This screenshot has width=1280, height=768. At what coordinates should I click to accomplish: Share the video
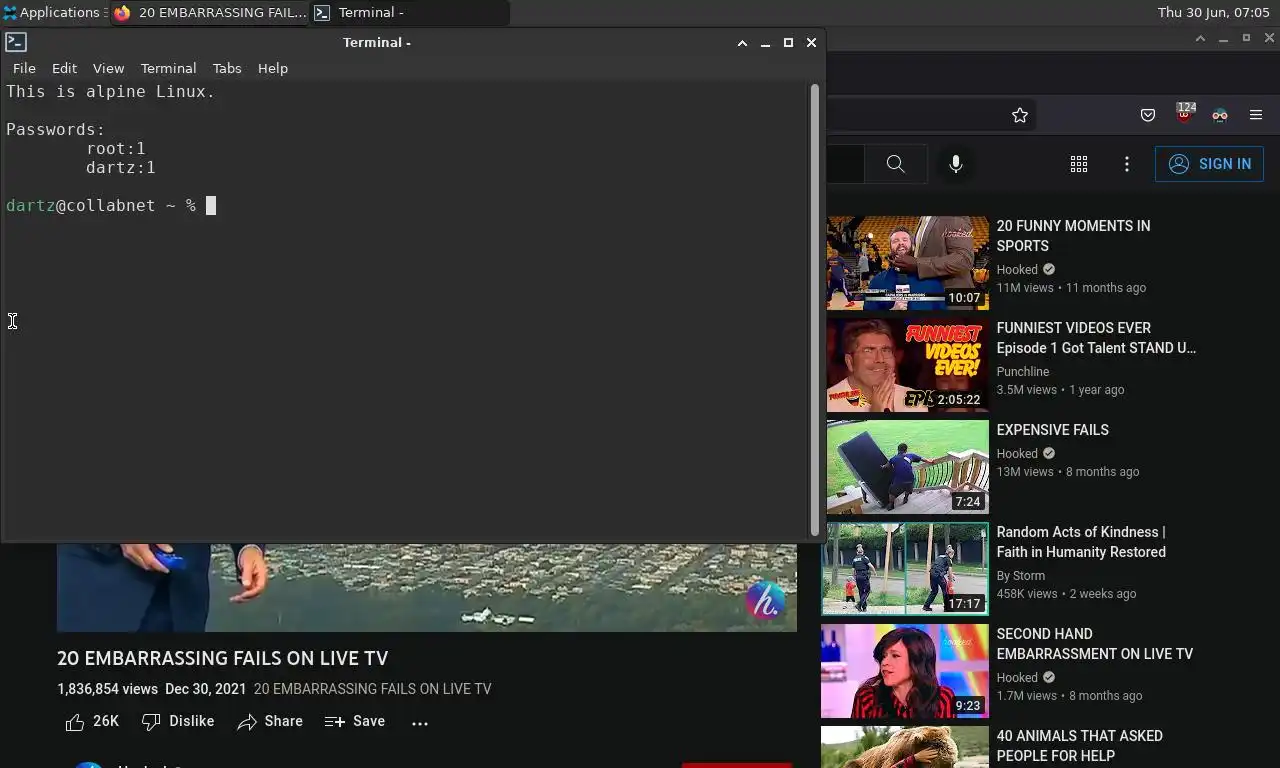point(270,721)
